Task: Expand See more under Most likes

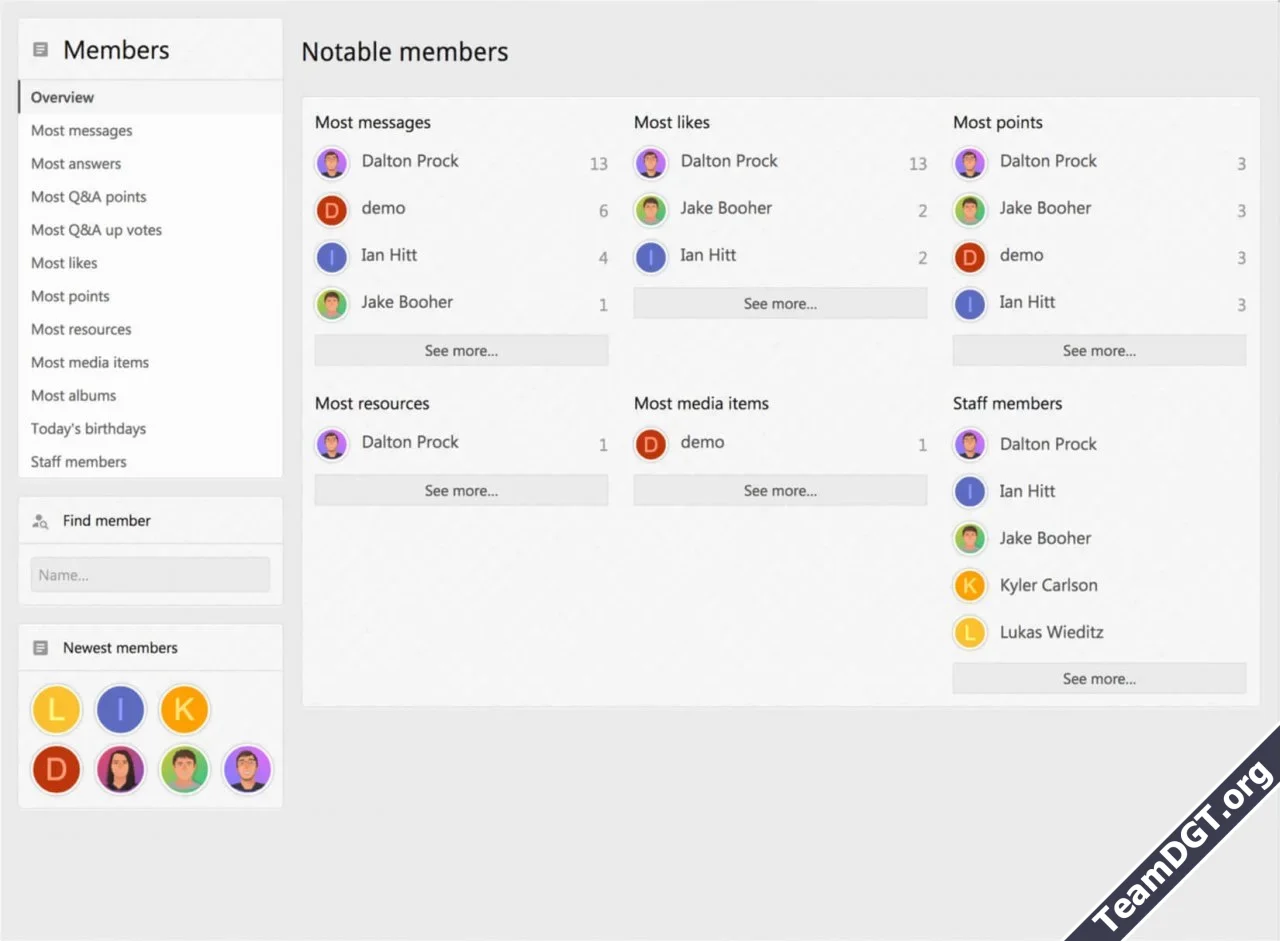Action: coord(780,304)
